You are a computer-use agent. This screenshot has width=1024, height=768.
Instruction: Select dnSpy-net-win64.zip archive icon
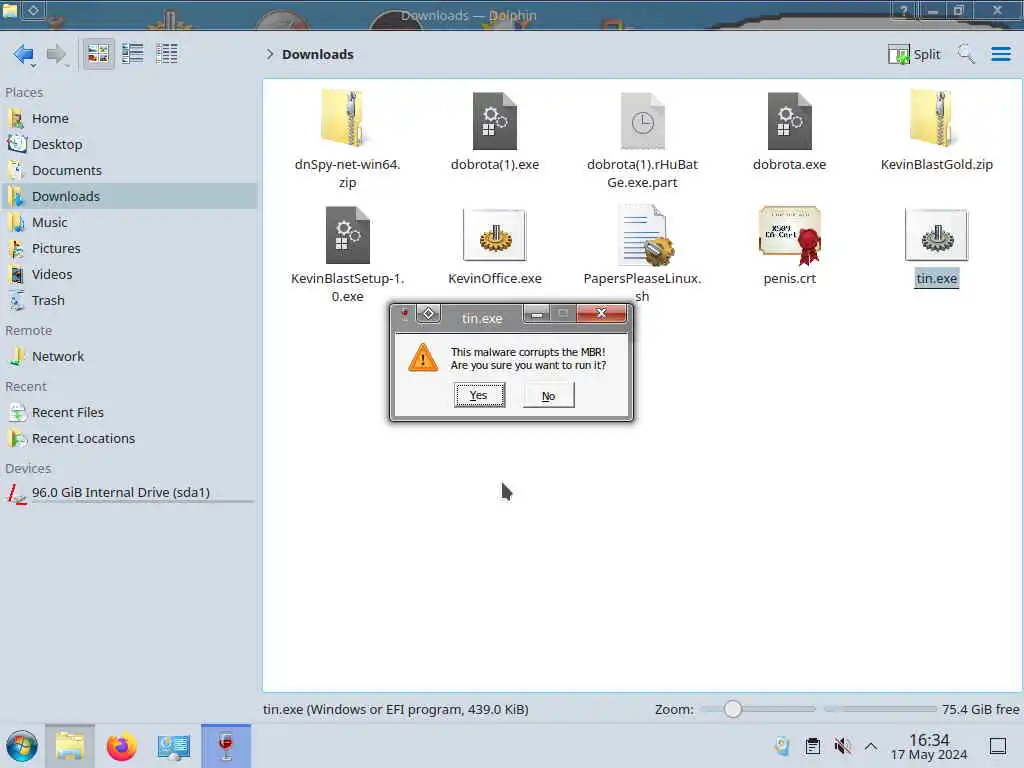point(347,118)
